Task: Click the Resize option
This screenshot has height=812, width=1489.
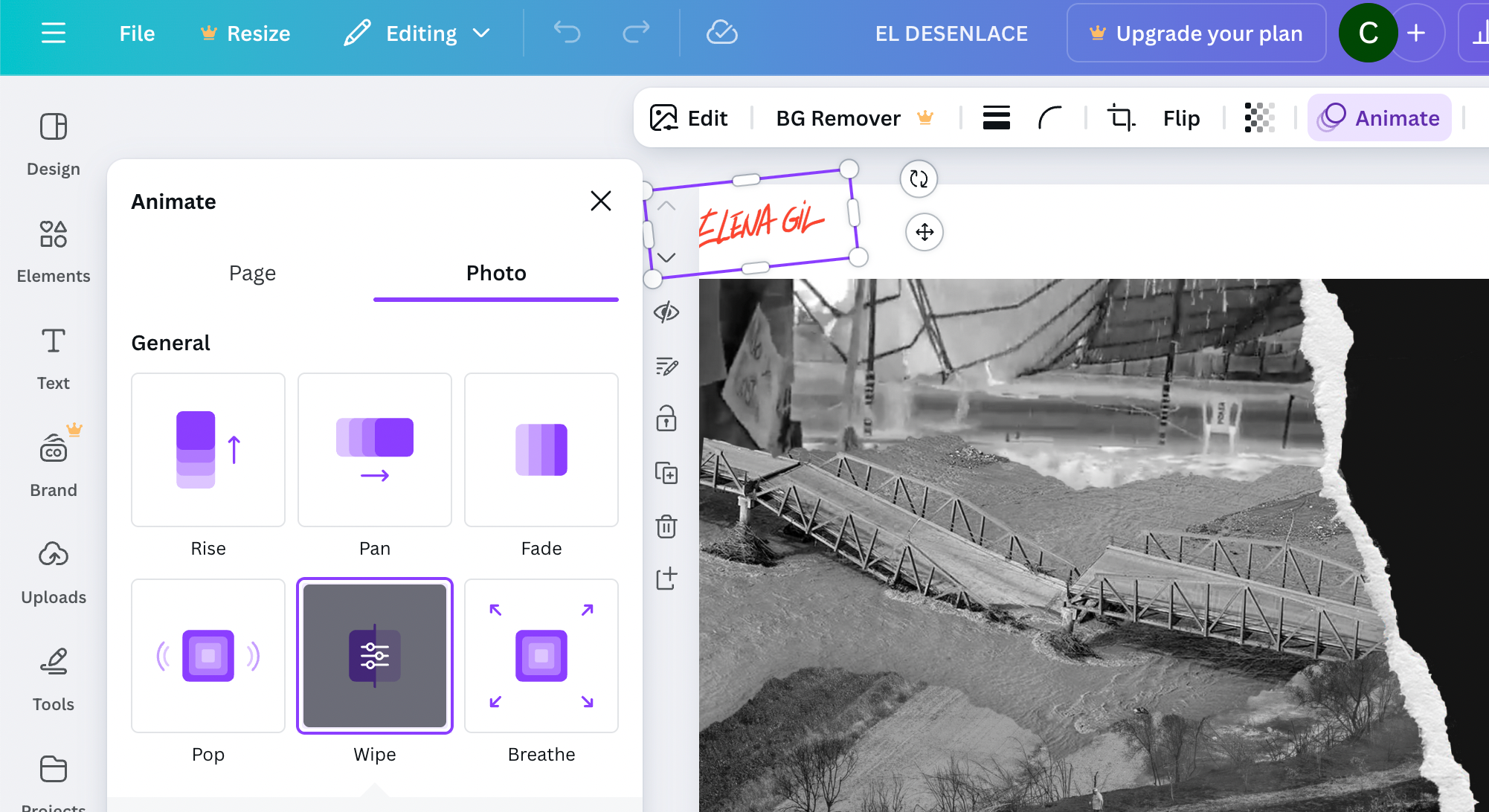Action: point(245,33)
